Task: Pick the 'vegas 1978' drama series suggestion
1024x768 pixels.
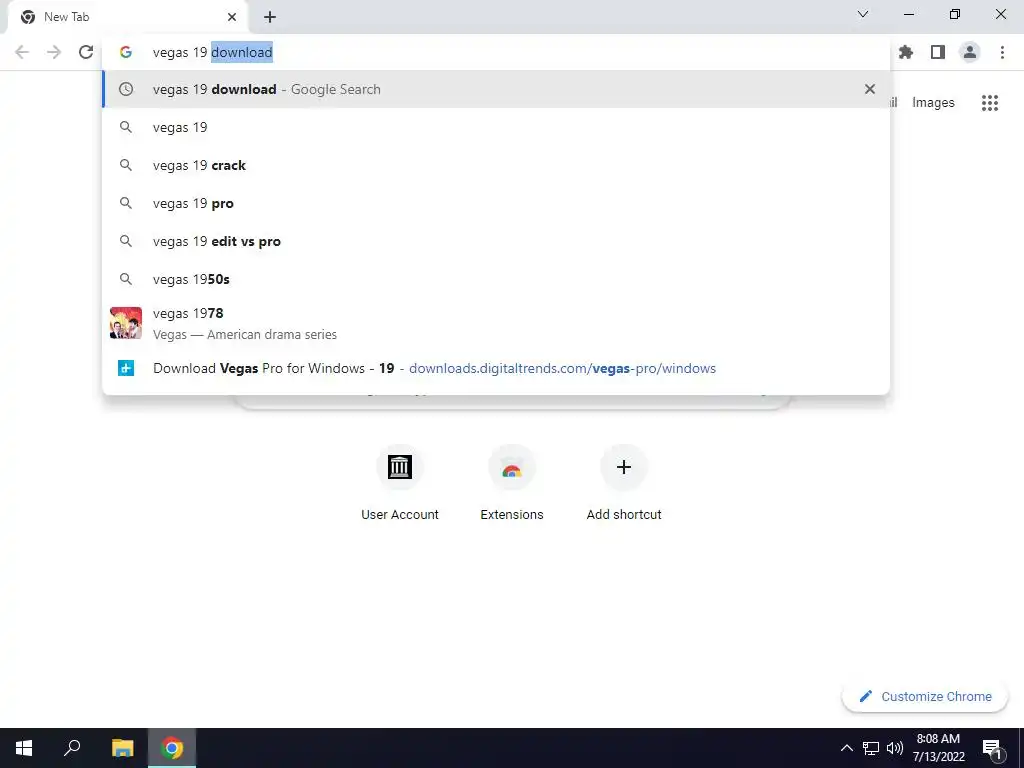Action: [496, 323]
